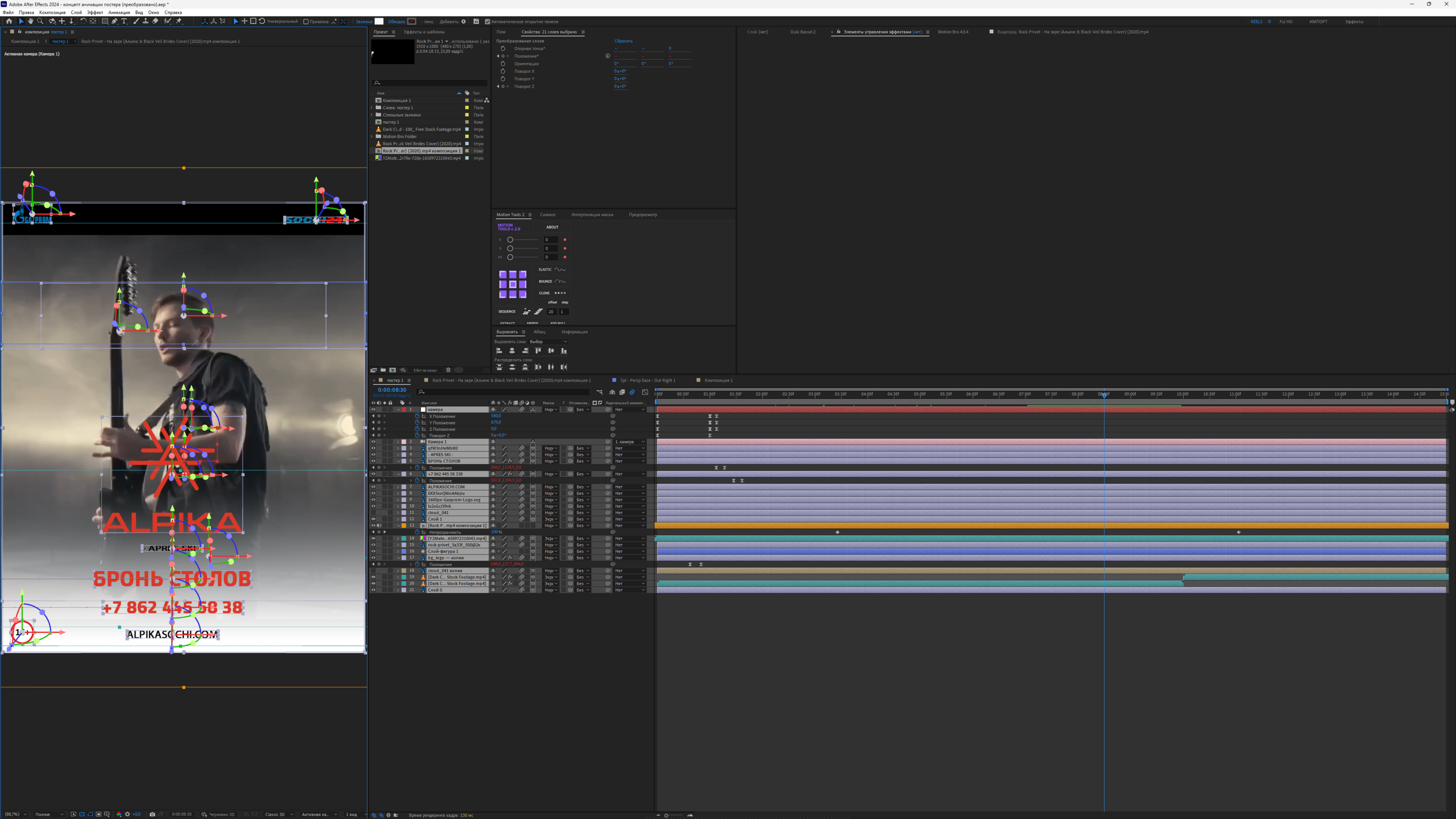The width and height of the screenshot is (1456, 819).
Task: Click the current timecode 0:00:08:30 field
Action: [x=392, y=390]
